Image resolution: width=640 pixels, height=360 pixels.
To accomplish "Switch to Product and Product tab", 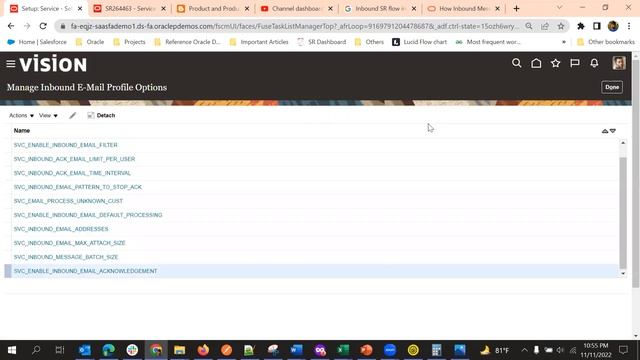I will point(213,9).
